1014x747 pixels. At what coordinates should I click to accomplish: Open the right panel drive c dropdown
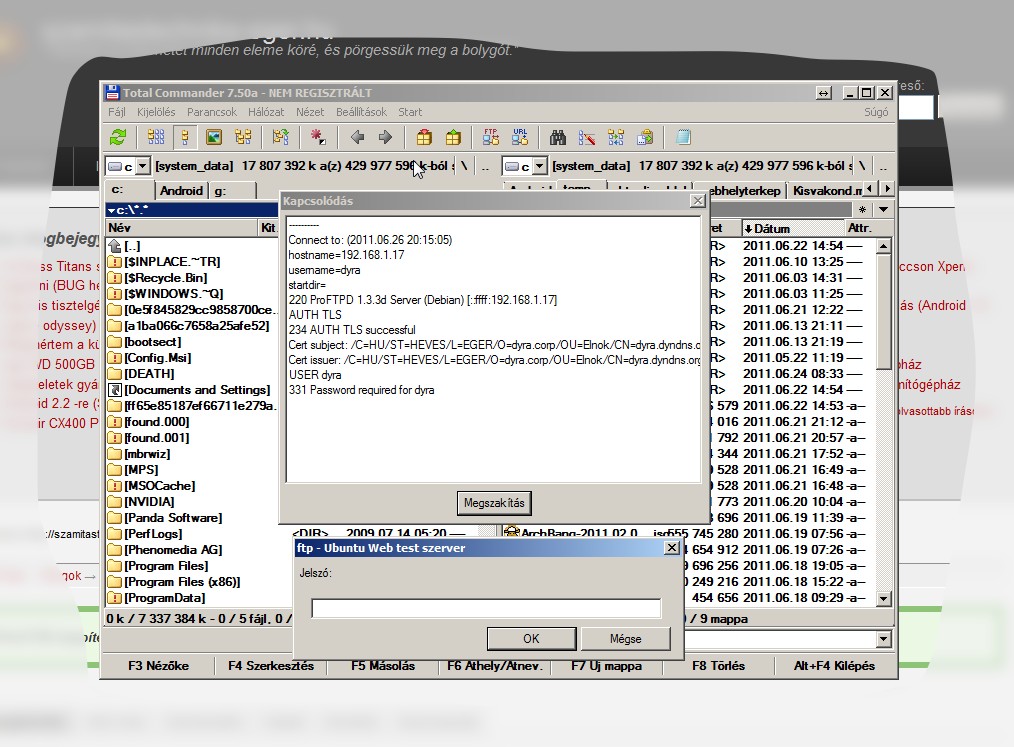[x=540, y=166]
